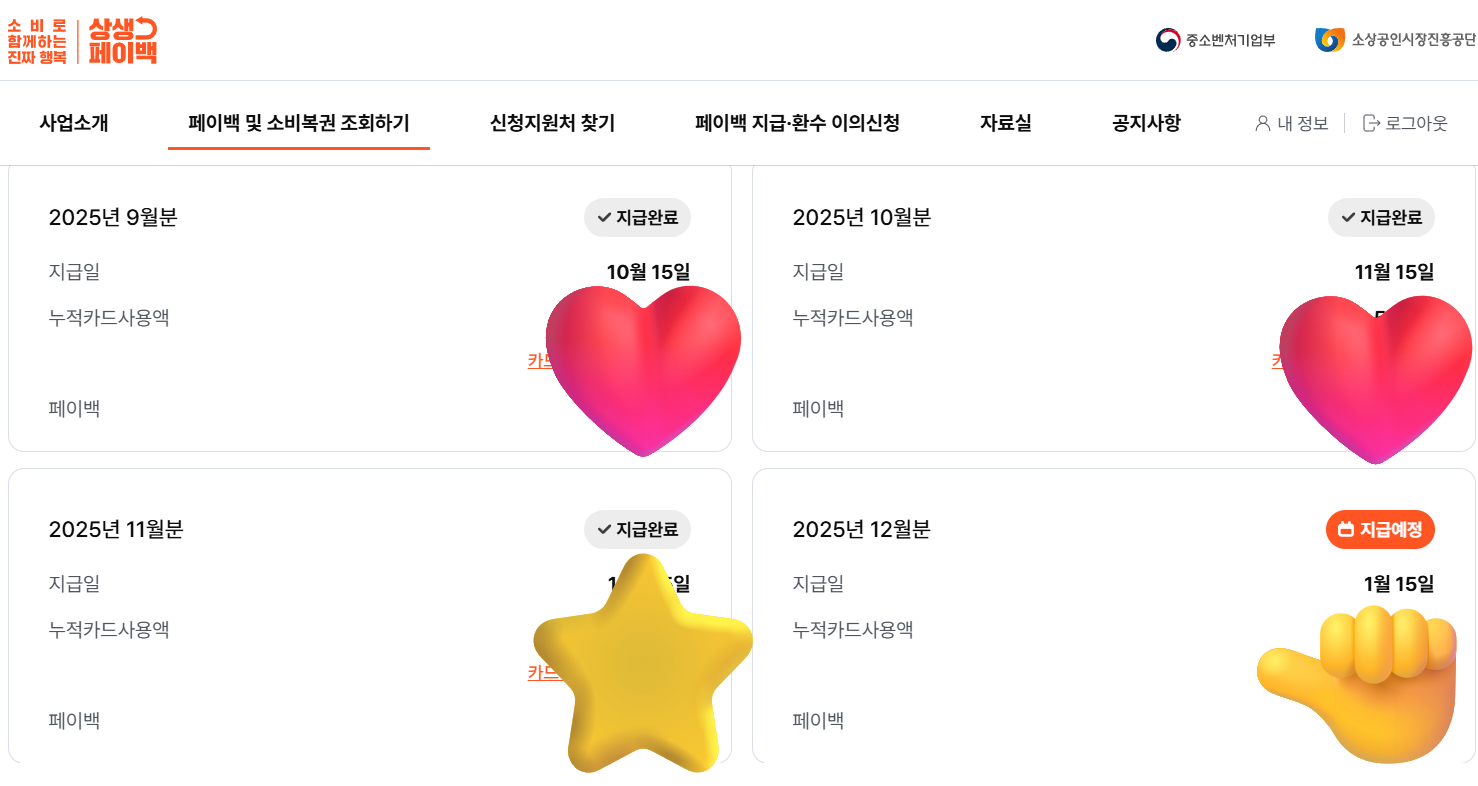The width and height of the screenshot is (1478, 786).
Task: Click the 상생페이백 logo icon
Action: pos(122,42)
